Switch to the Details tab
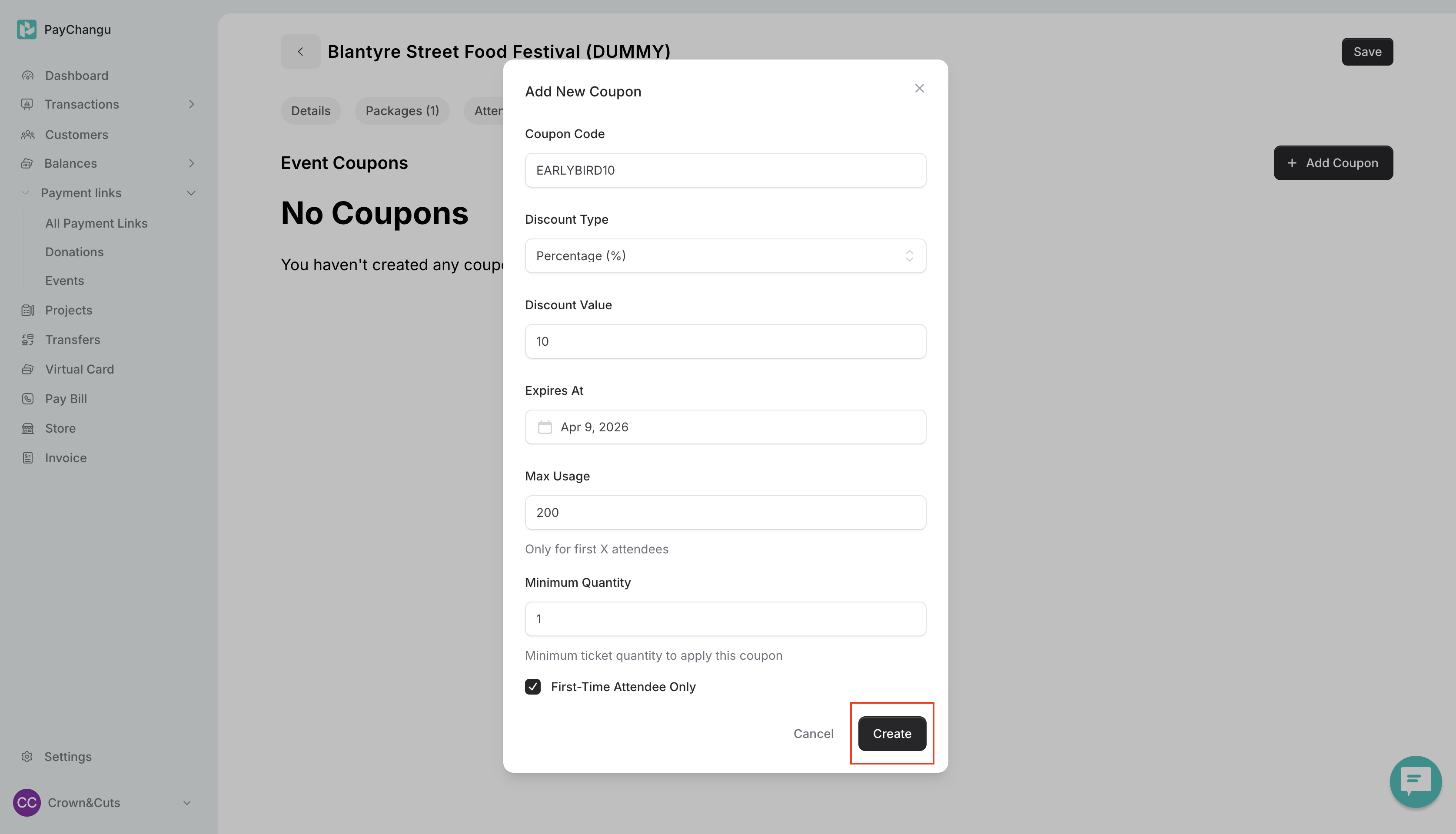 pos(311,111)
